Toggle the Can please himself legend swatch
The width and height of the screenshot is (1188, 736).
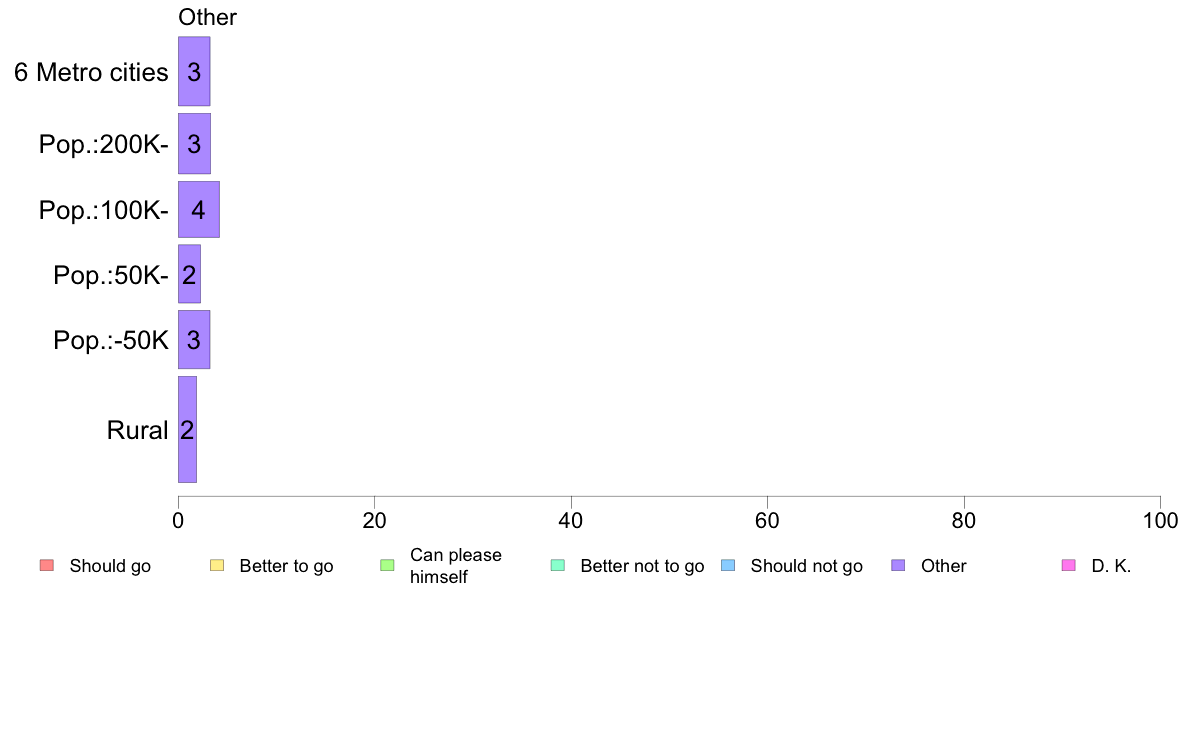(387, 565)
